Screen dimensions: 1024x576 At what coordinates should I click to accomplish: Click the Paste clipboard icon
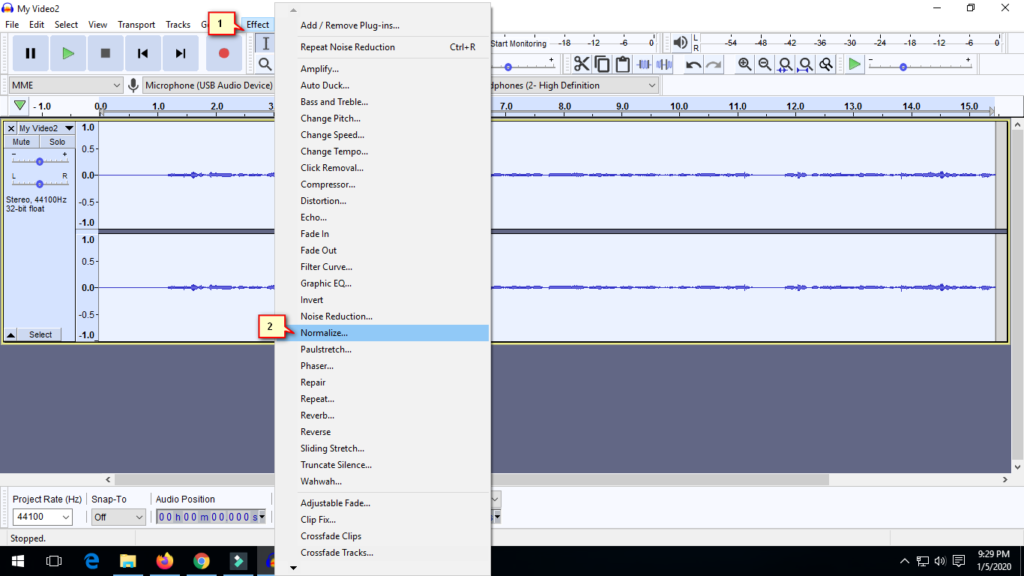(x=623, y=64)
